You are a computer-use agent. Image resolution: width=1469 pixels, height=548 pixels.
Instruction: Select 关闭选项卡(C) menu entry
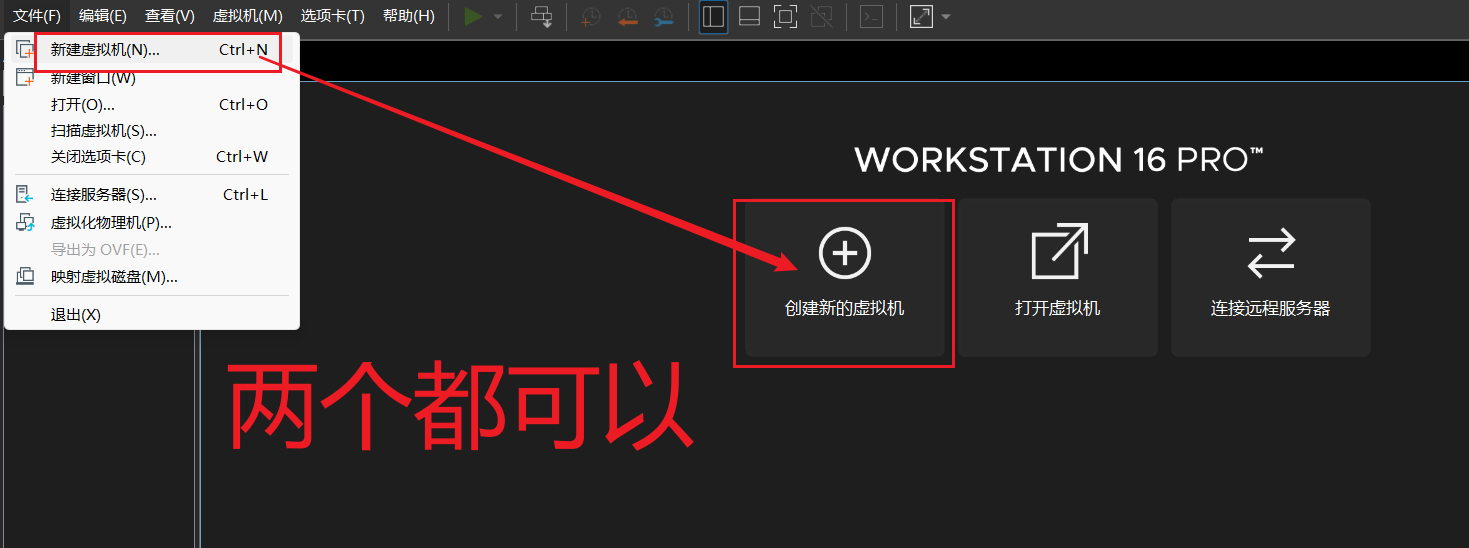[x=152, y=156]
